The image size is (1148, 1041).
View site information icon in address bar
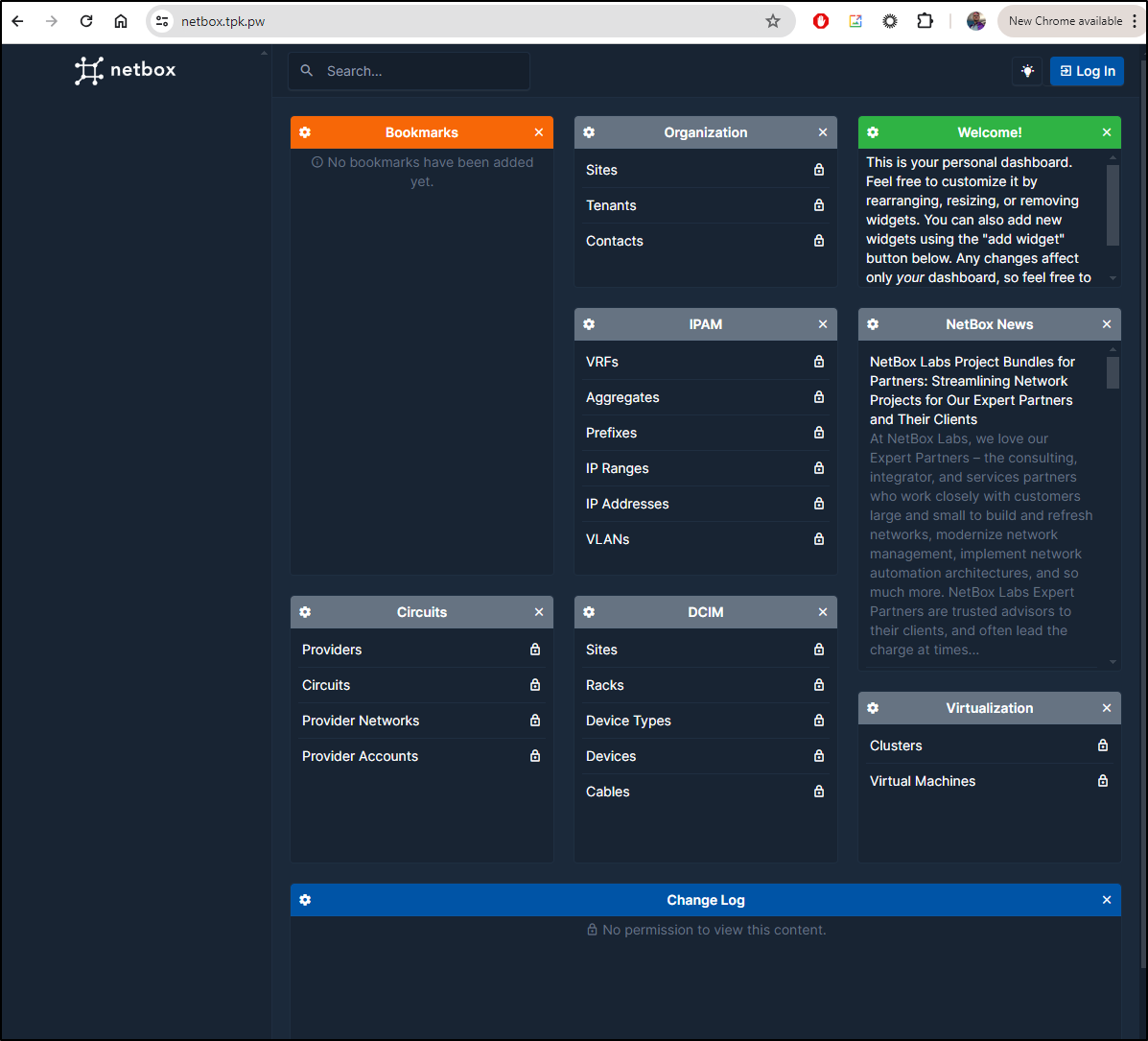(x=162, y=21)
